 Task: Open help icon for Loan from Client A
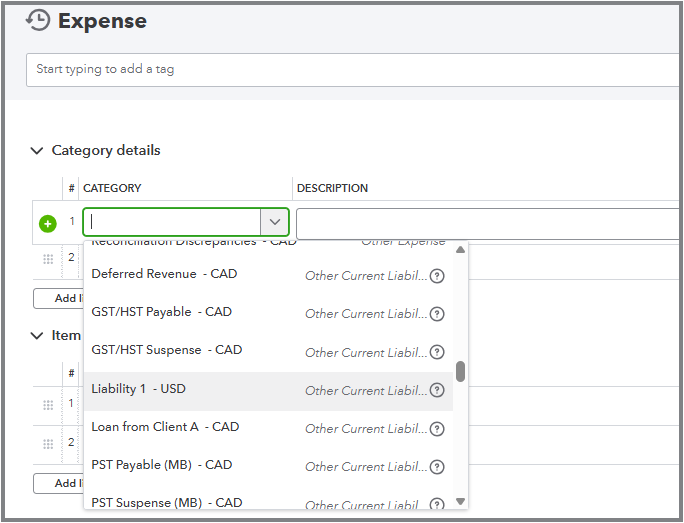[437, 428]
